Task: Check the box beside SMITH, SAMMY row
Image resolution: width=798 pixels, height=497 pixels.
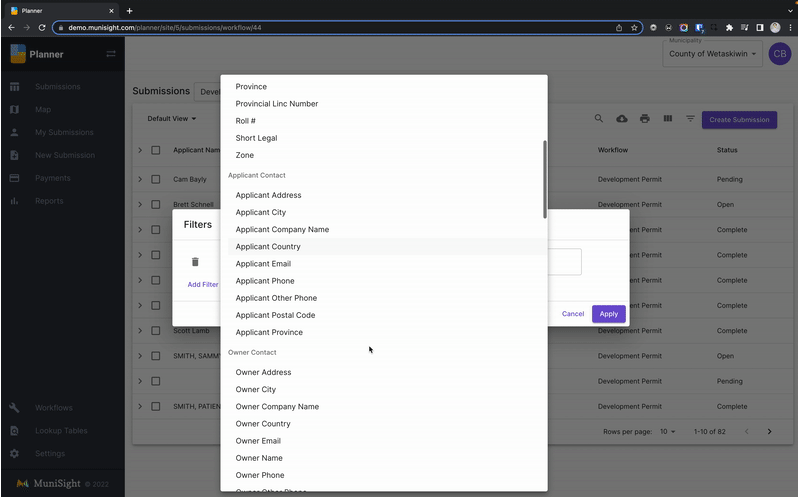Action: (x=156, y=356)
